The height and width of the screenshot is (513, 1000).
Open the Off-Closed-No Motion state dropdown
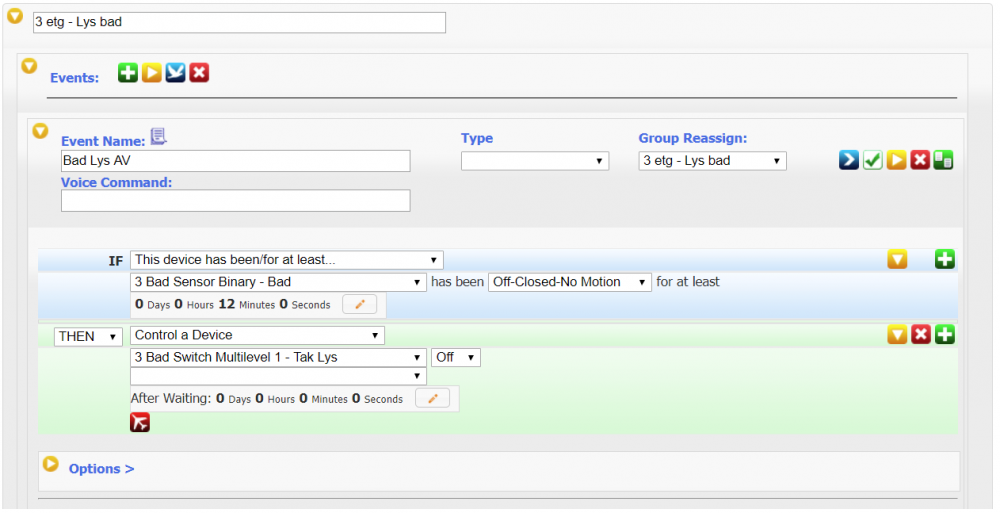(569, 282)
